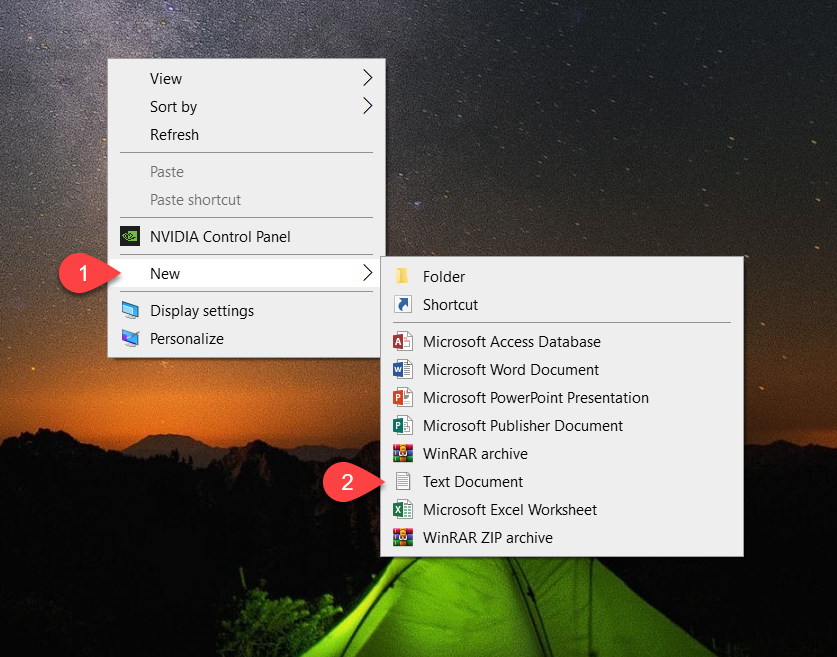Image resolution: width=837 pixels, height=657 pixels.
Task: Select the New menu entry
Action: (x=165, y=274)
